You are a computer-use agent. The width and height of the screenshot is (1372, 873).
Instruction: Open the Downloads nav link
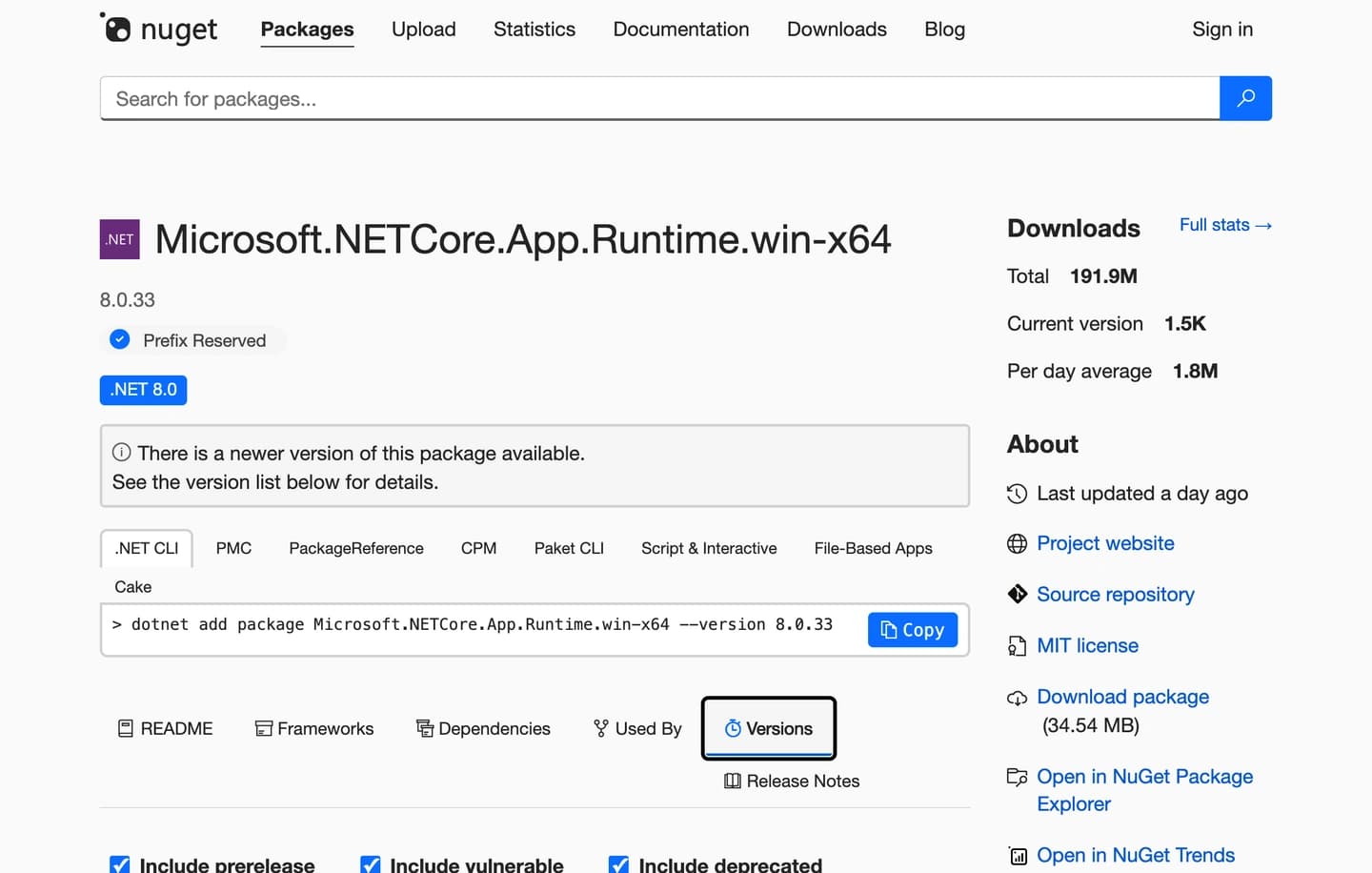837,30
